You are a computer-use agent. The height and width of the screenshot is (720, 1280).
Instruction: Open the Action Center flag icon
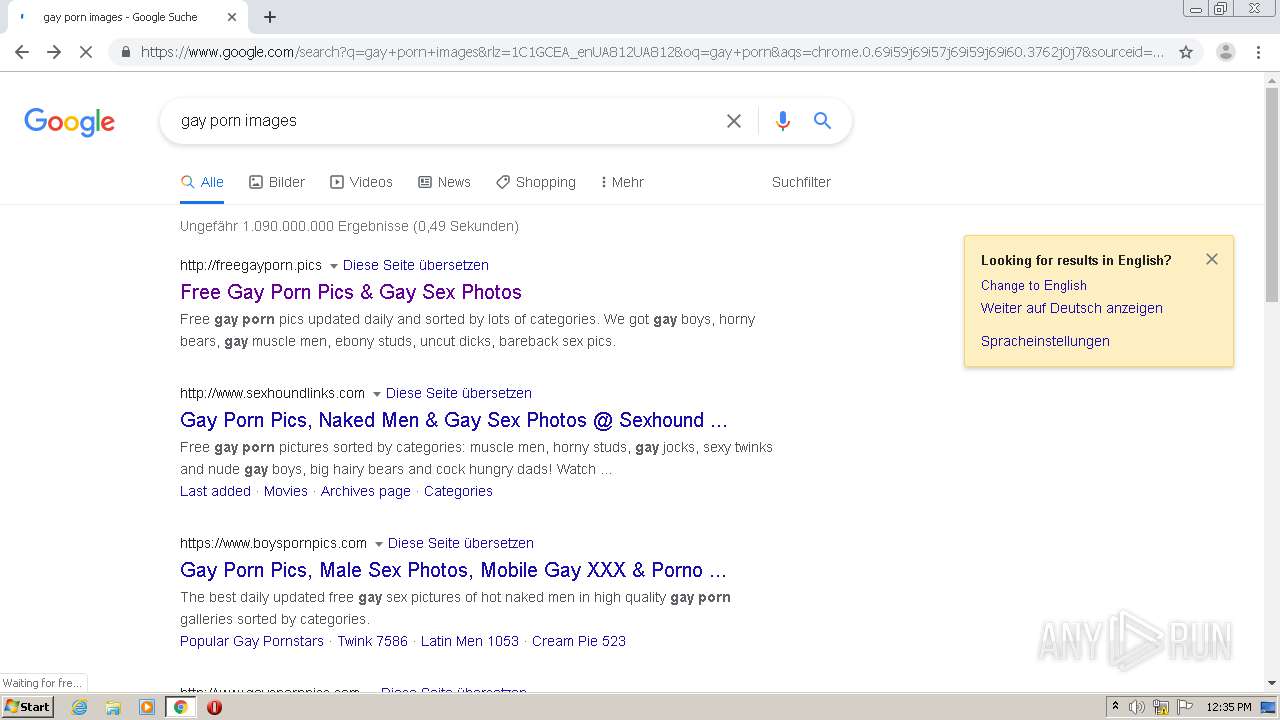click(x=1184, y=707)
